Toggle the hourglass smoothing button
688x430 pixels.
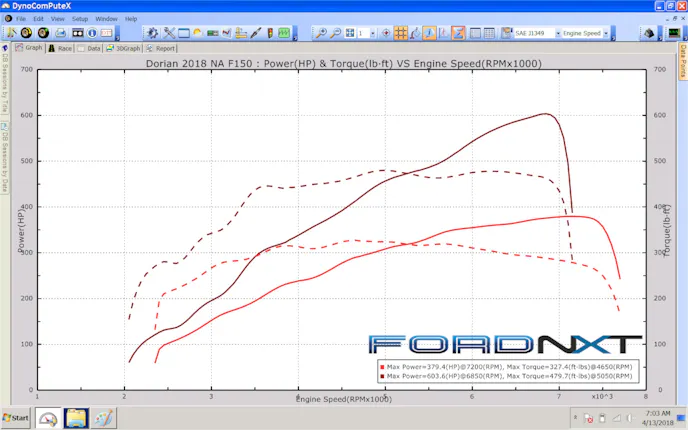point(458,33)
